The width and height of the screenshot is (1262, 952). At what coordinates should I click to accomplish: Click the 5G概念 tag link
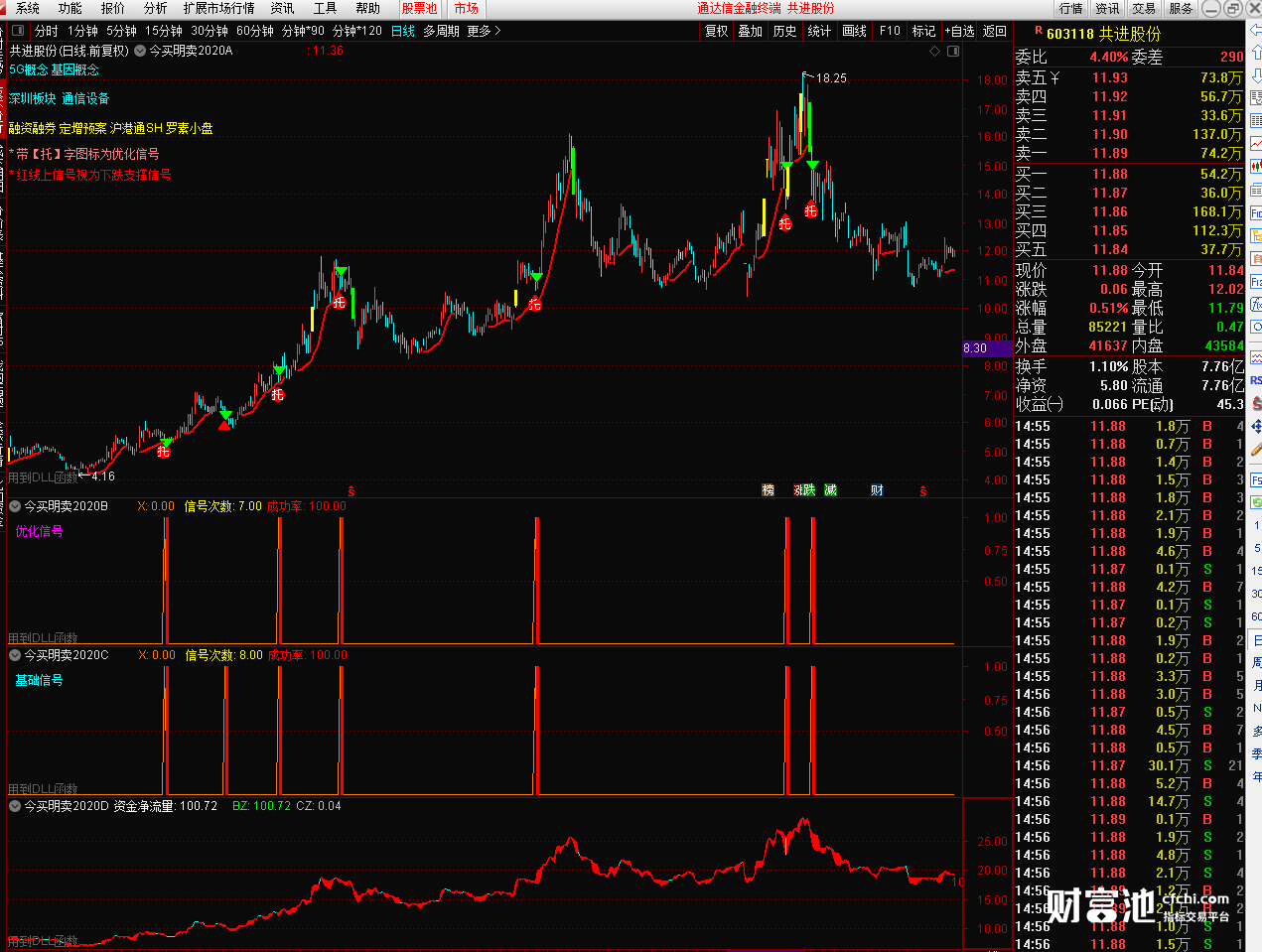[x=29, y=69]
